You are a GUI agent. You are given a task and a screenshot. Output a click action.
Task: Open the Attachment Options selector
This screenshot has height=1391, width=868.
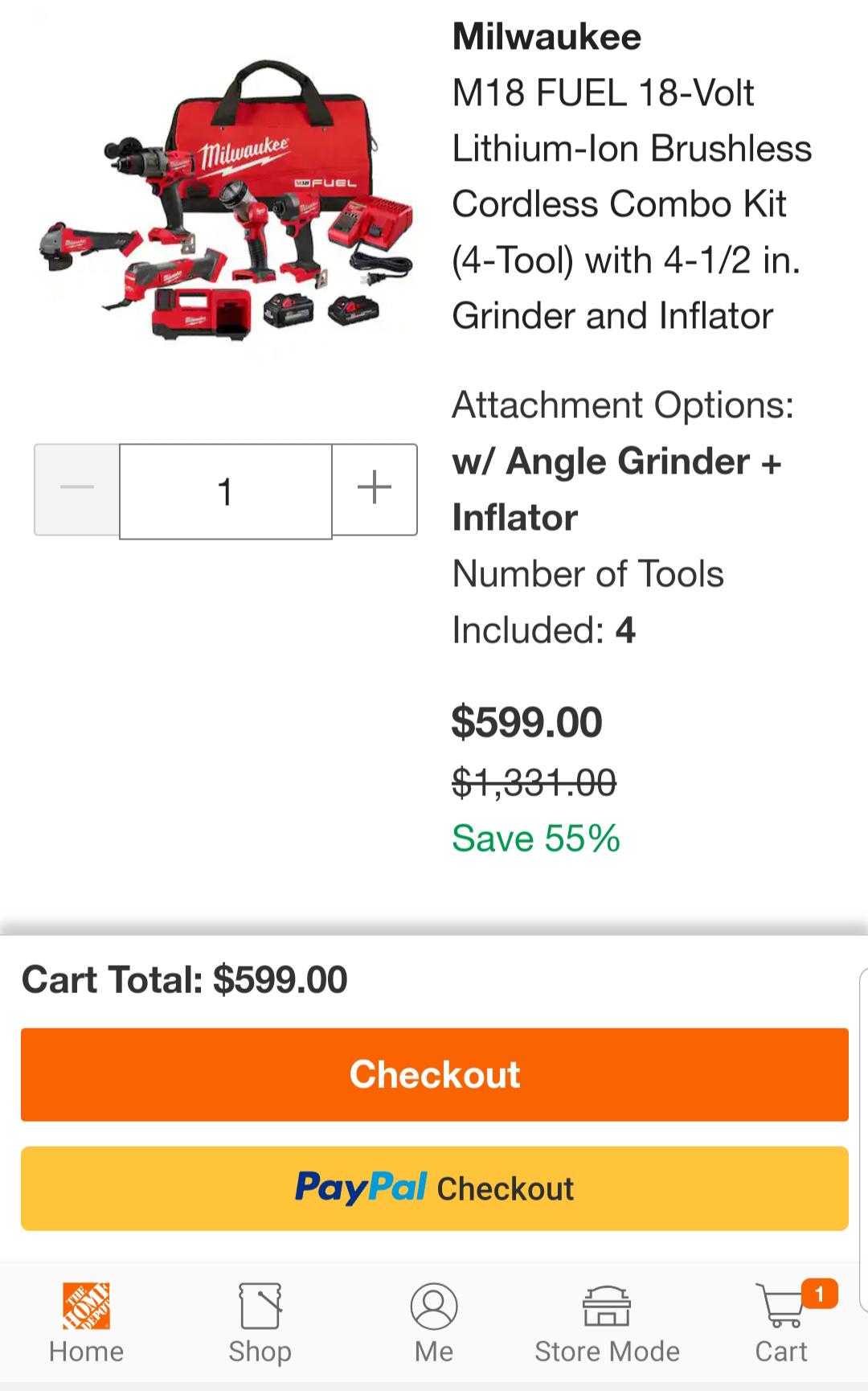pos(624,405)
